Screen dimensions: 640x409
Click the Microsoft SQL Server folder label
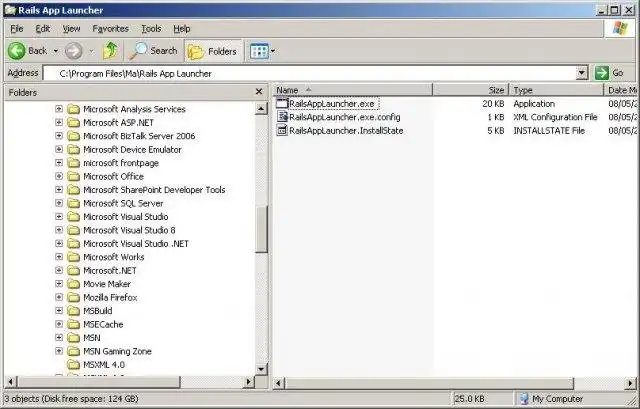click(123, 203)
